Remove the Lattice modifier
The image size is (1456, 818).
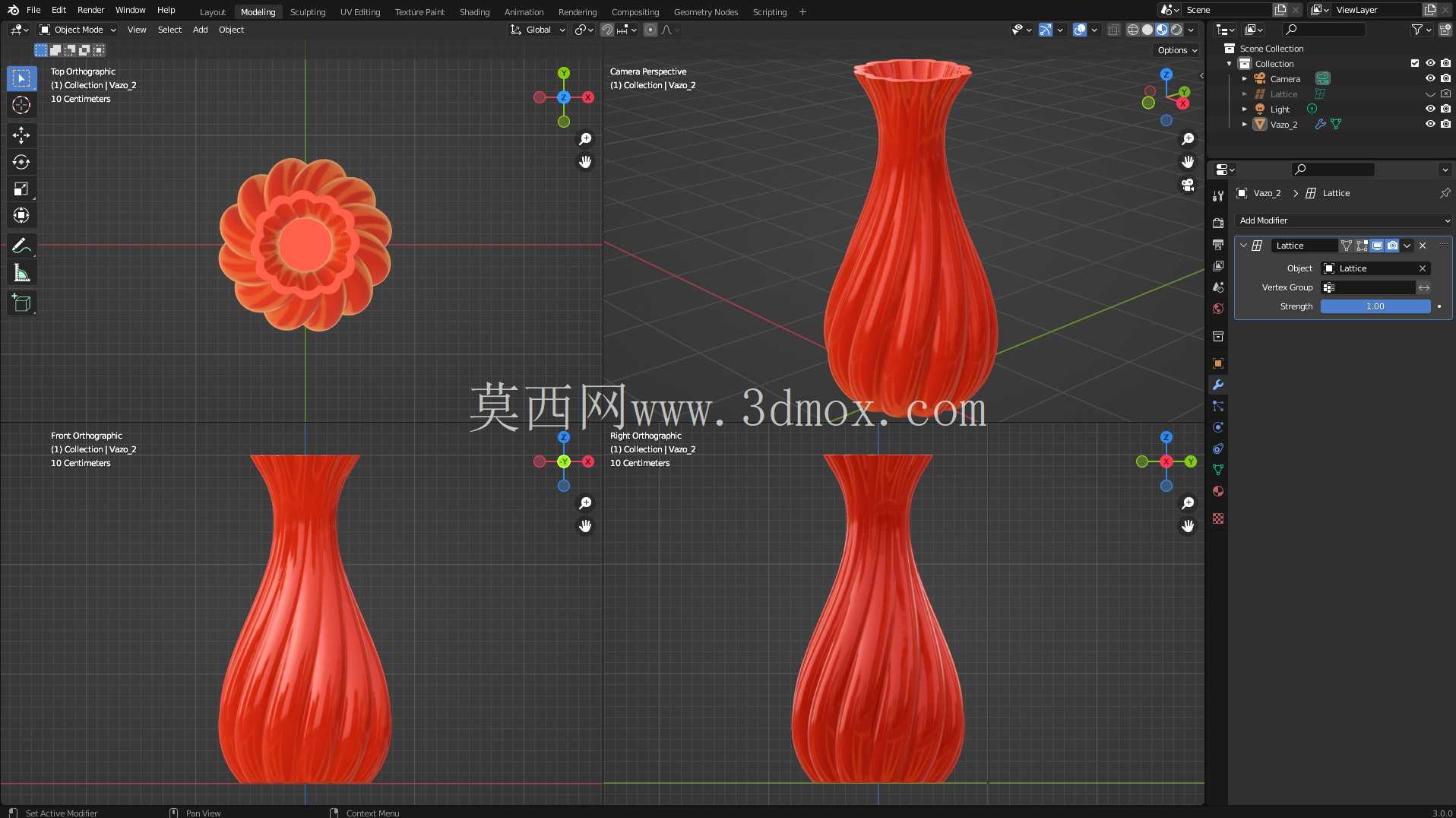point(1423,246)
